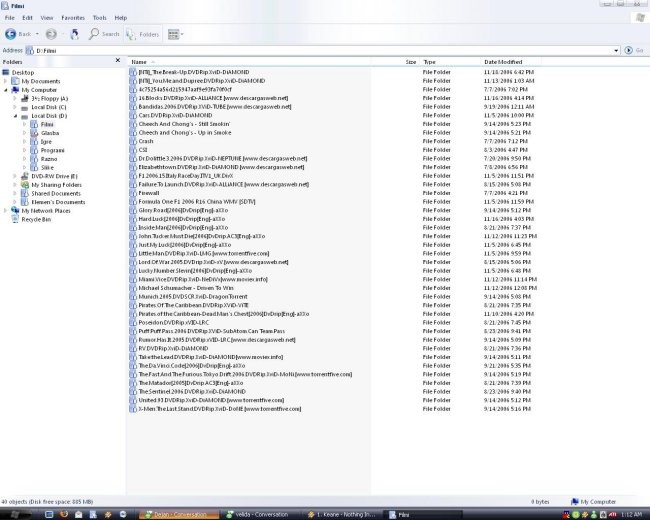Expand the DVD-RW Drive (E:) node
The width and height of the screenshot is (650, 520).
pyautogui.click(x=15, y=176)
